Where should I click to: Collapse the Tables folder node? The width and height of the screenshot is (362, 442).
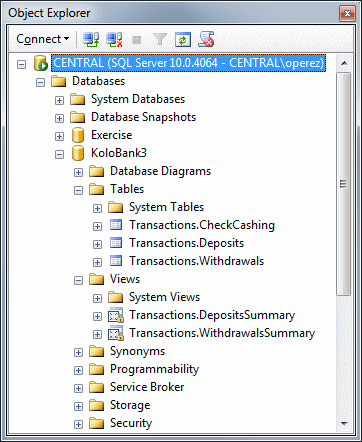click(78, 190)
